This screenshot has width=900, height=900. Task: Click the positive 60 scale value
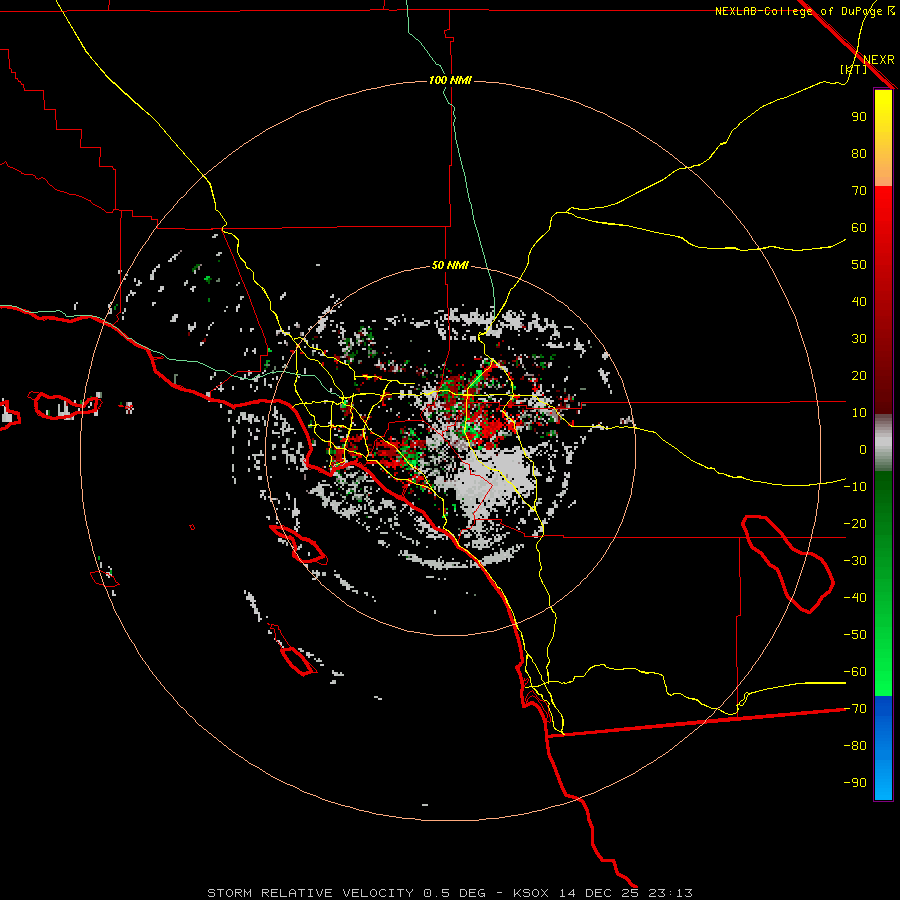[x=859, y=227]
